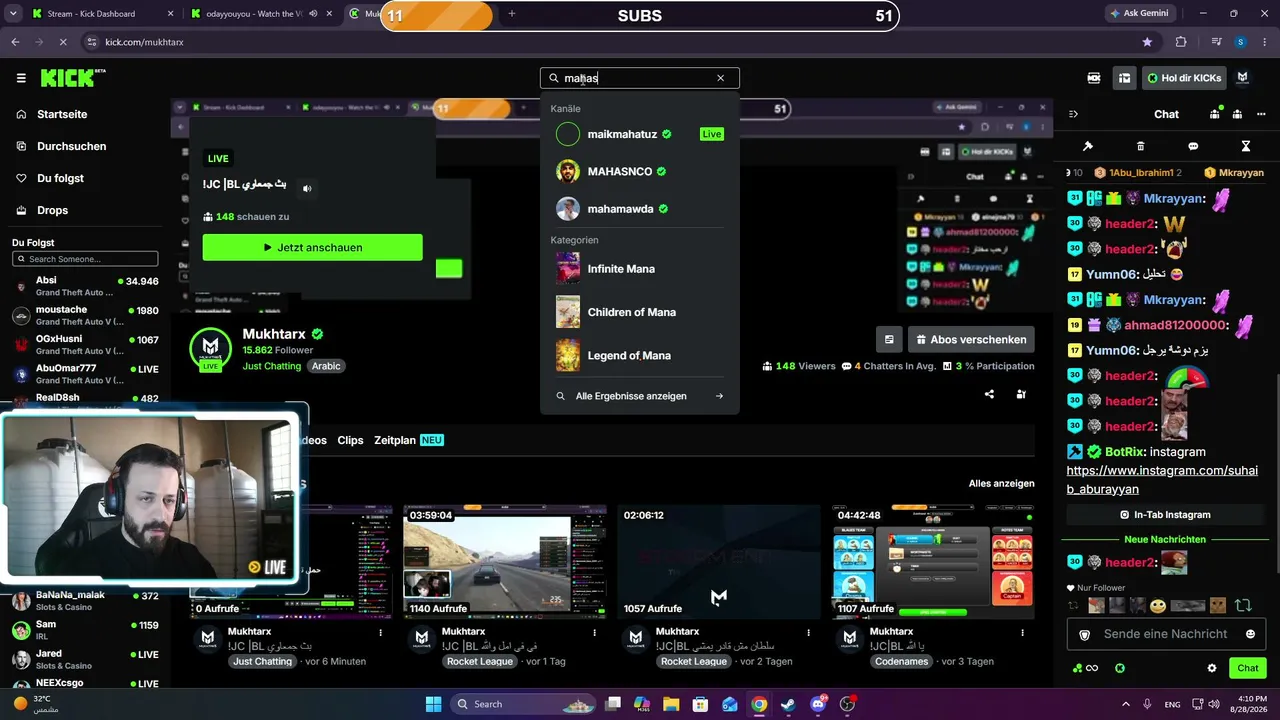Click the Just Chatting tag under the first video
1280x720 pixels.
tap(262, 661)
